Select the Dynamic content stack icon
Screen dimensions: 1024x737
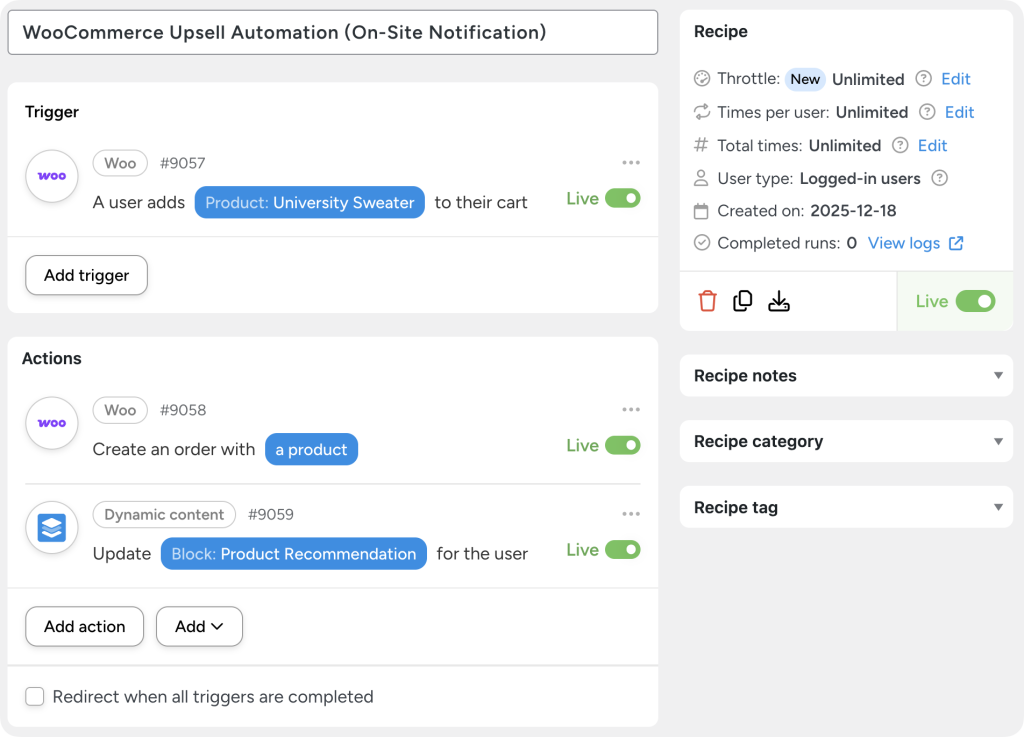(51, 527)
